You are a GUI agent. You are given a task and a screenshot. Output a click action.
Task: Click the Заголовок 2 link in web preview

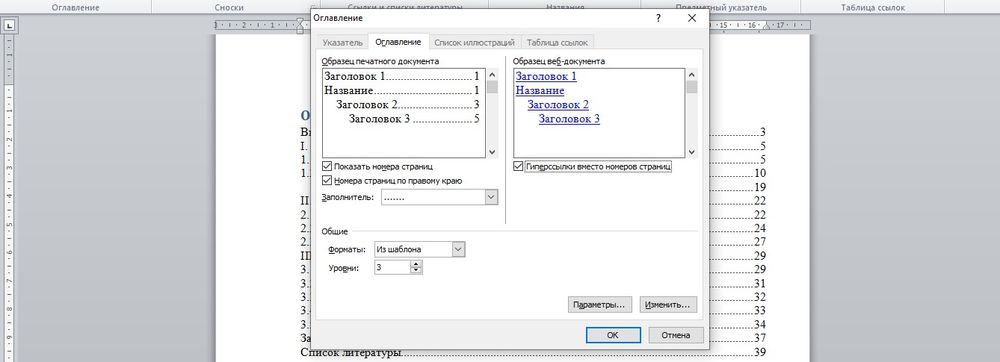558,105
